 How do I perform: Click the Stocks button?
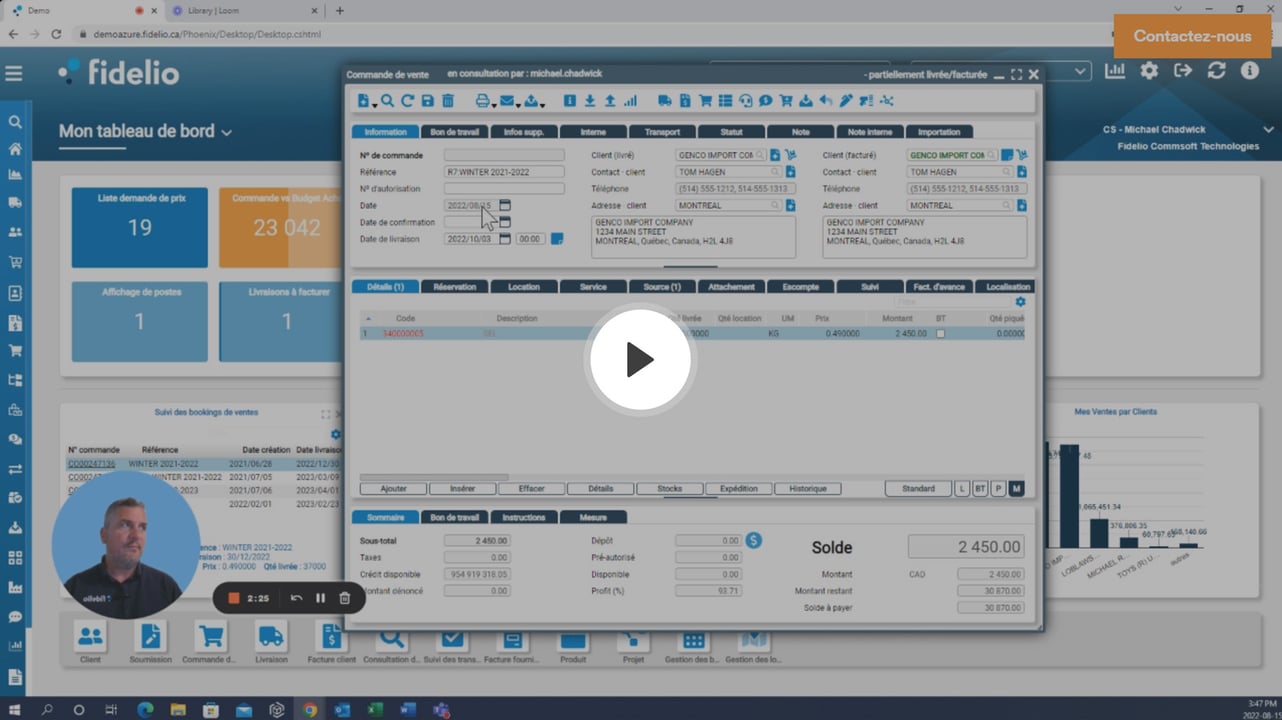tap(670, 489)
